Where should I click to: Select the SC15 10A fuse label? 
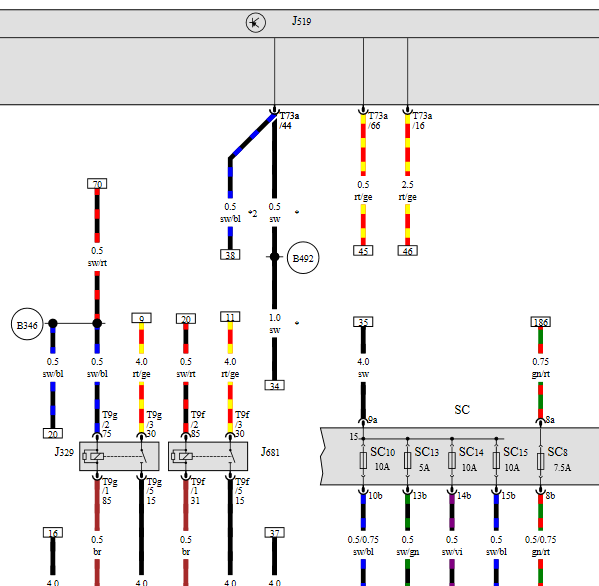tap(515, 459)
